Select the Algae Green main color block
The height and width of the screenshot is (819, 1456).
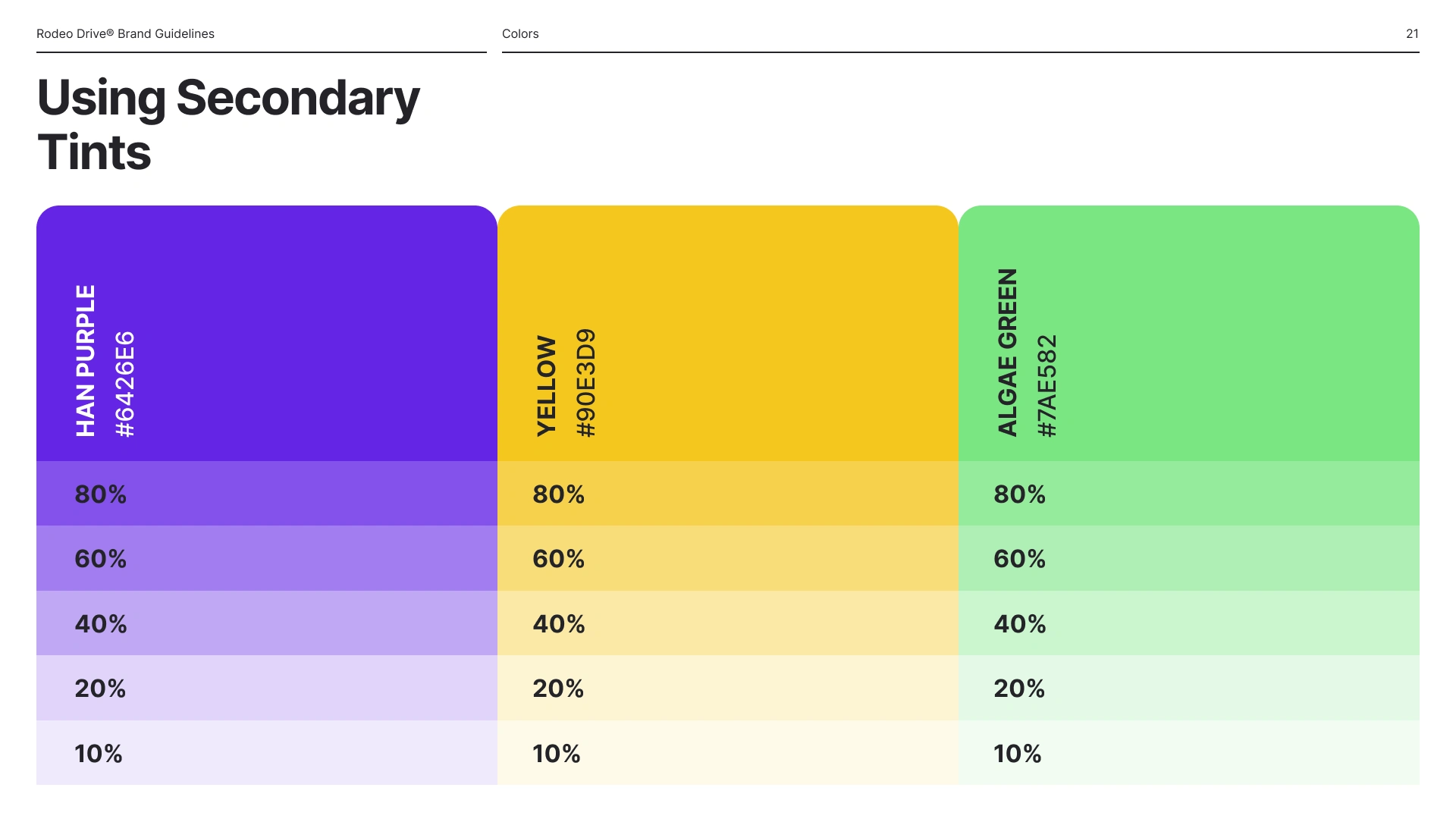(1189, 333)
